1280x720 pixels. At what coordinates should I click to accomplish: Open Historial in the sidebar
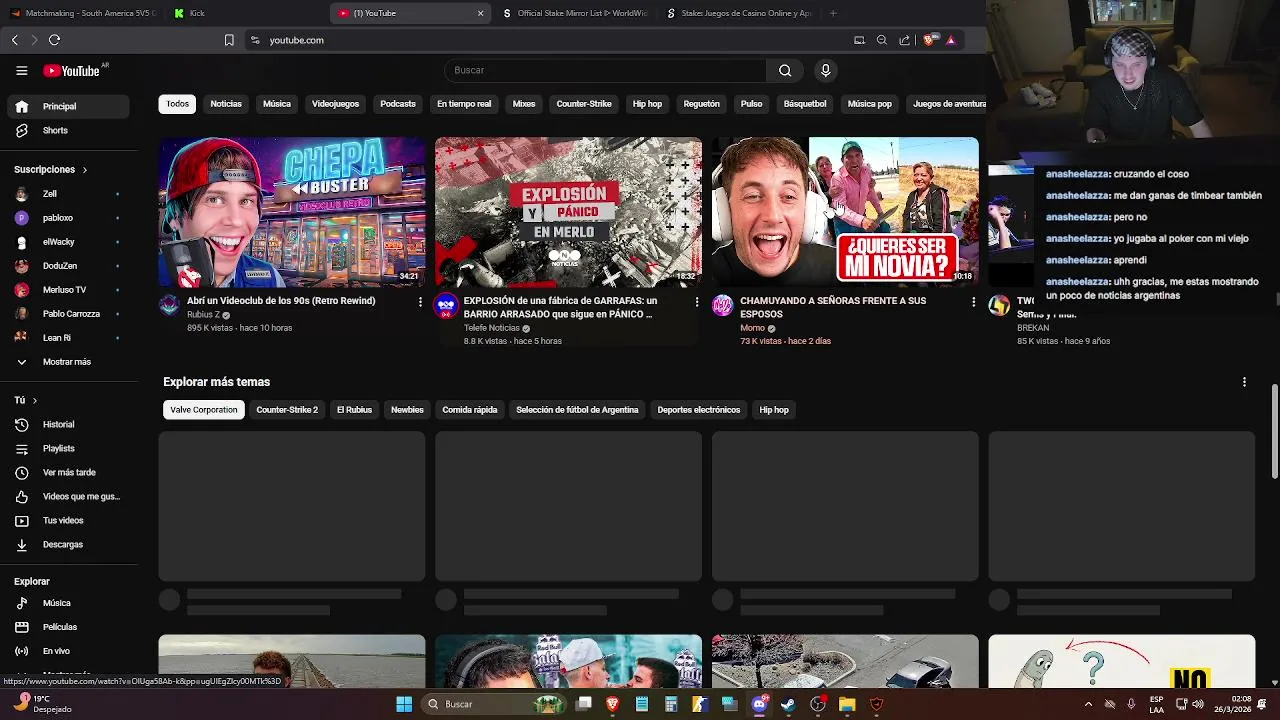pos(68,424)
